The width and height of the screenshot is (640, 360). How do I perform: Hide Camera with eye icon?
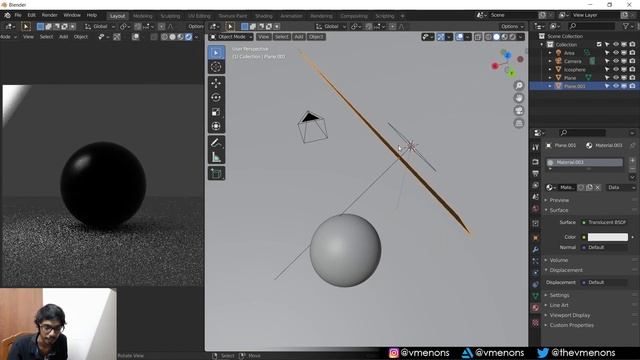(x=616, y=61)
